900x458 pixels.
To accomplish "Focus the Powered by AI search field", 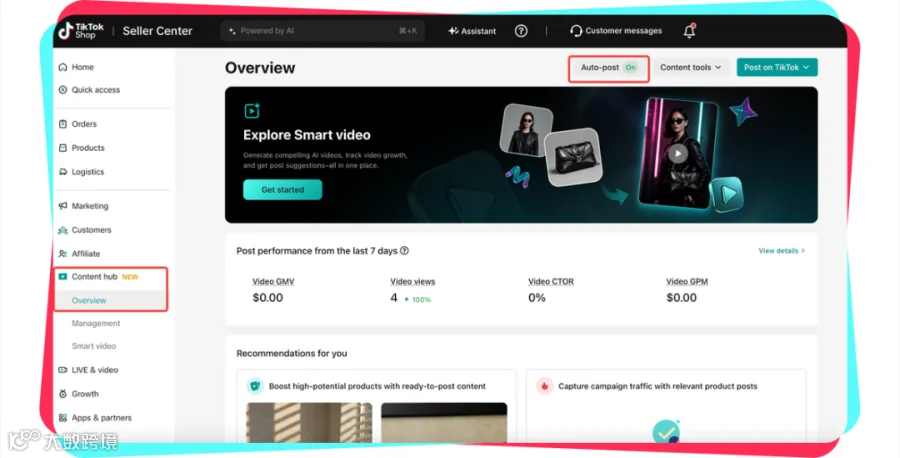I will [x=323, y=31].
